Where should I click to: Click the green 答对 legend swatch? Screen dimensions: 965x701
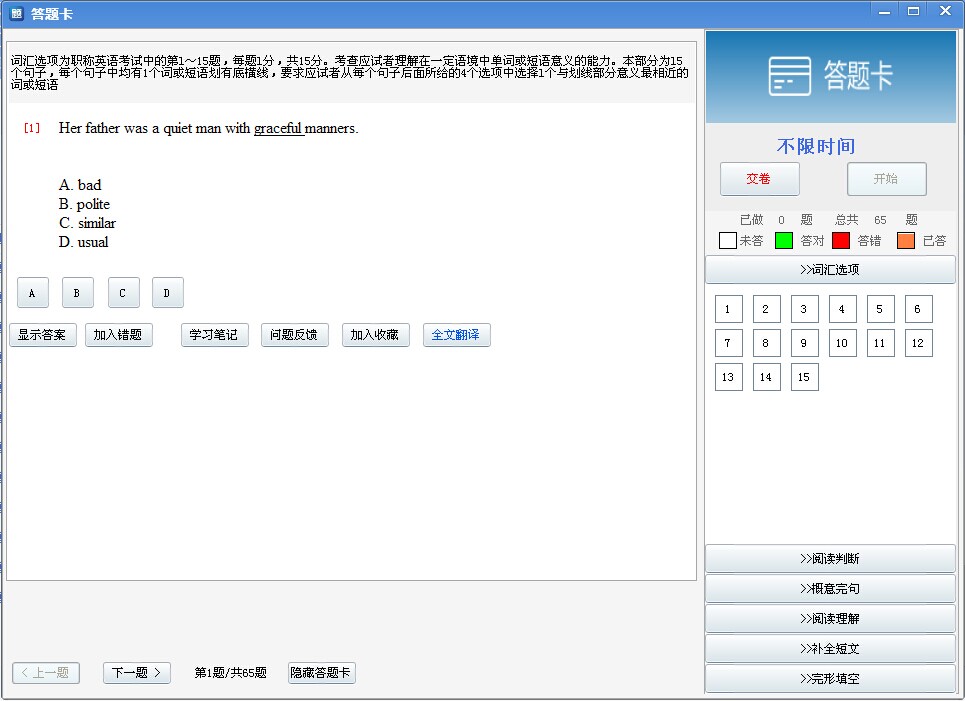tap(783, 240)
